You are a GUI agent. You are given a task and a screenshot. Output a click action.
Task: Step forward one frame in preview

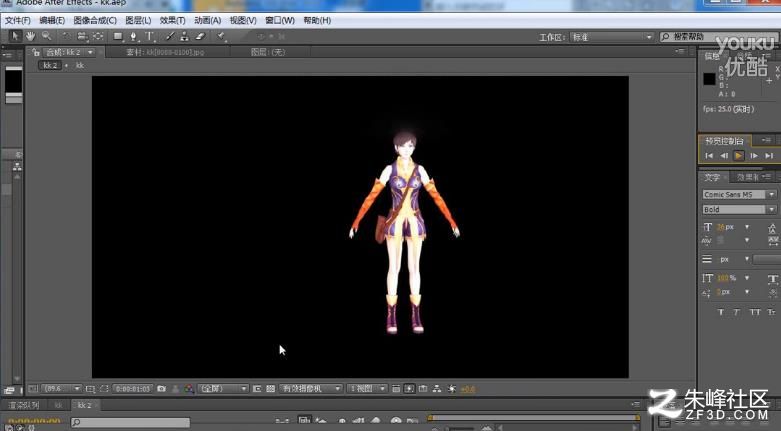[x=754, y=155]
